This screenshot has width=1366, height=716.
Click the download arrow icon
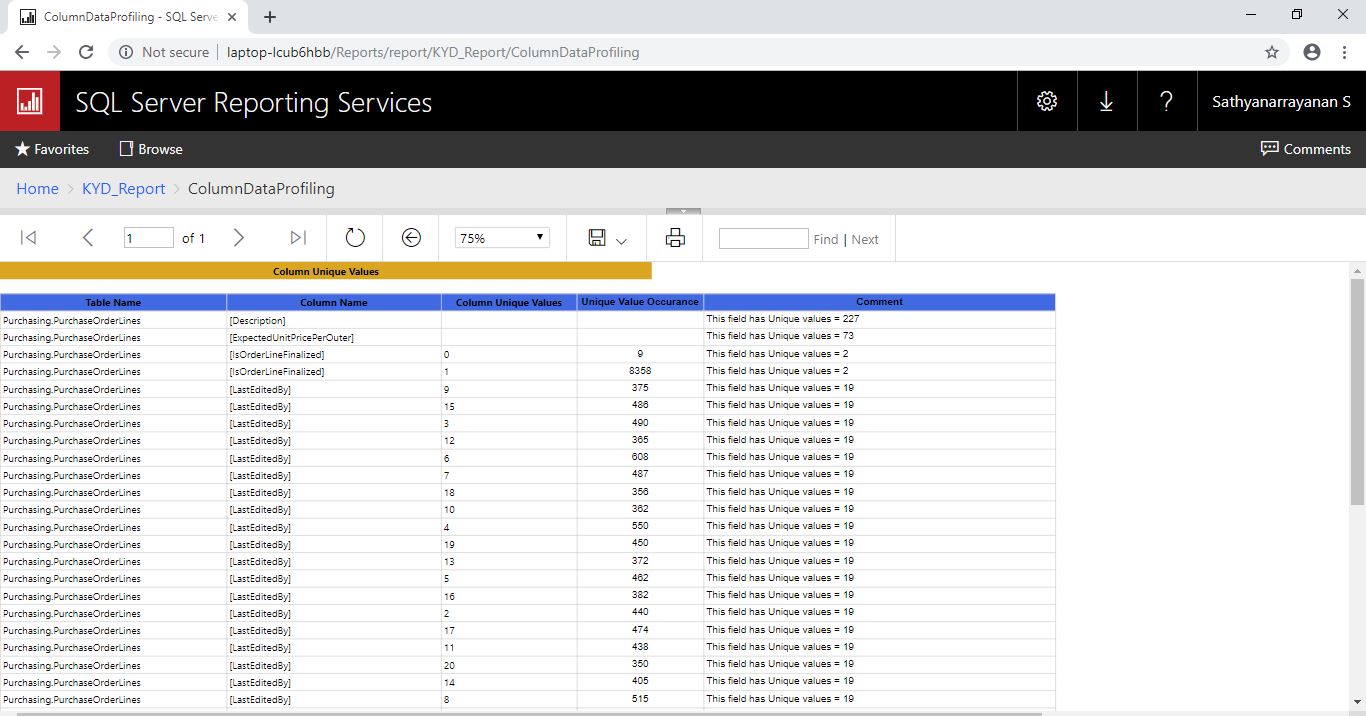tap(1107, 101)
